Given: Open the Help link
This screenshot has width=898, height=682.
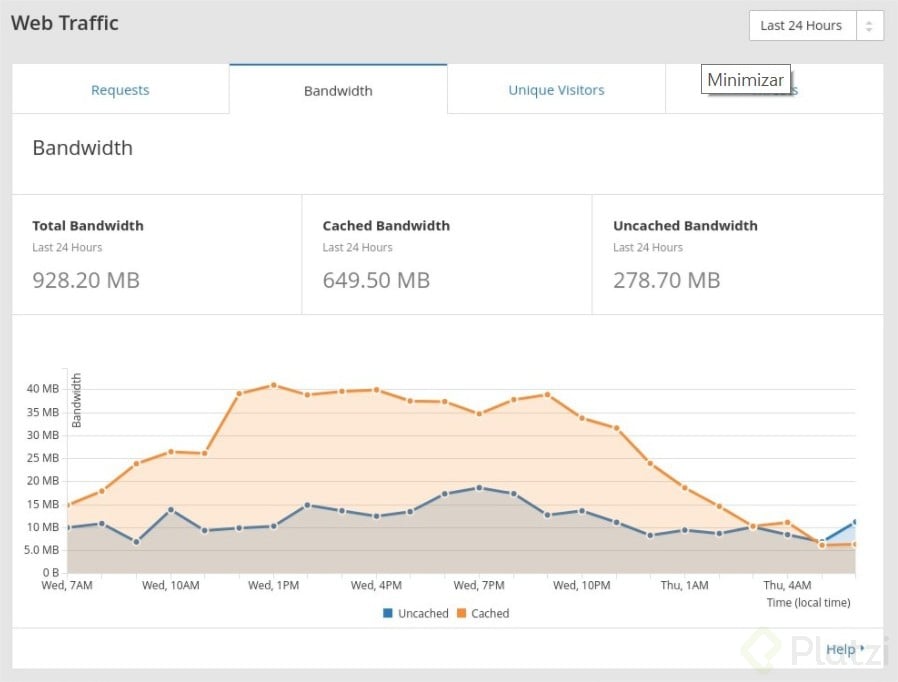Looking at the screenshot, I should [840, 649].
